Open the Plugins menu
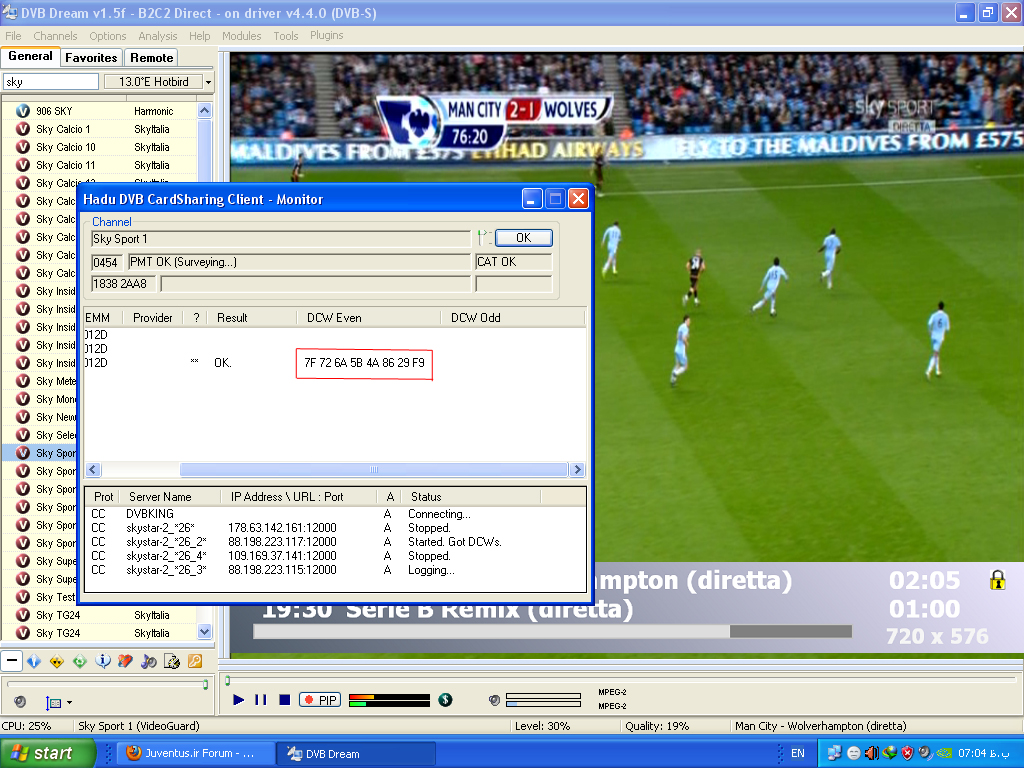 click(327, 35)
